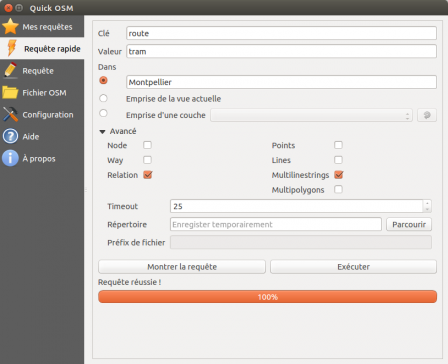The image size is (448, 364).
Task: Select Emprise d'une couche radio button
Action: (x=103, y=113)
